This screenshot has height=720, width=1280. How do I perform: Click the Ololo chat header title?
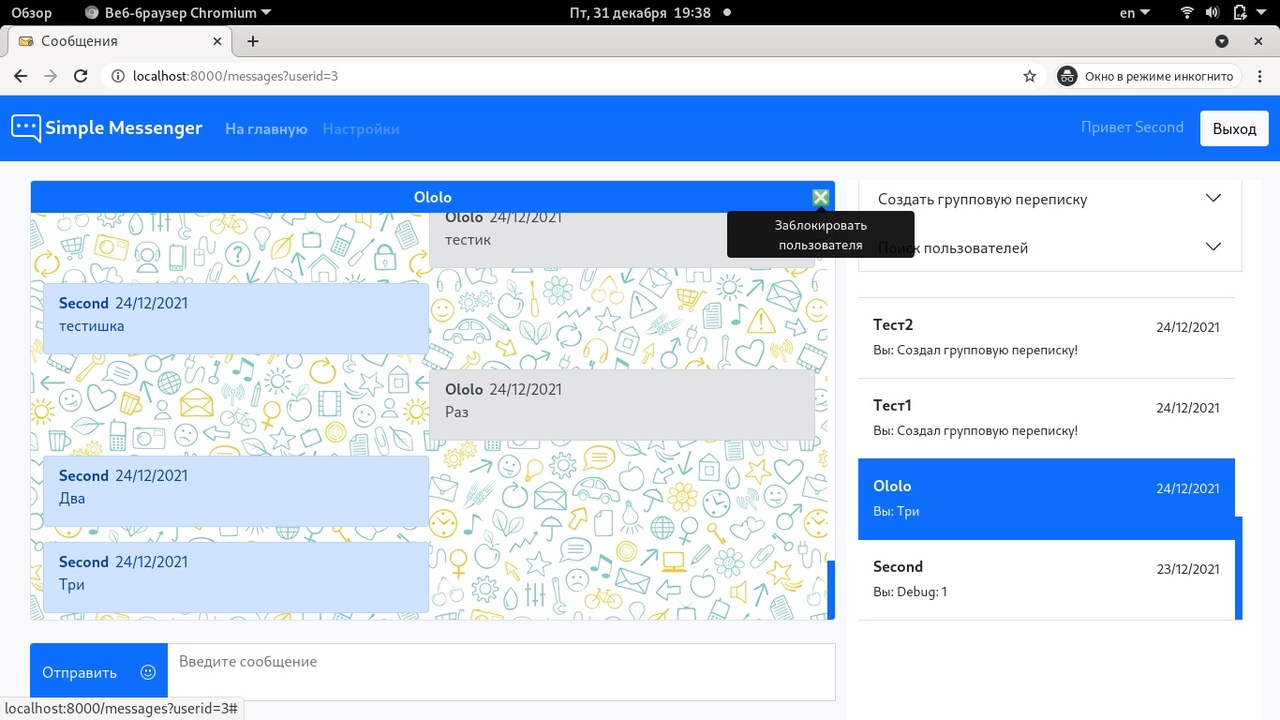[x=433, y=197]
